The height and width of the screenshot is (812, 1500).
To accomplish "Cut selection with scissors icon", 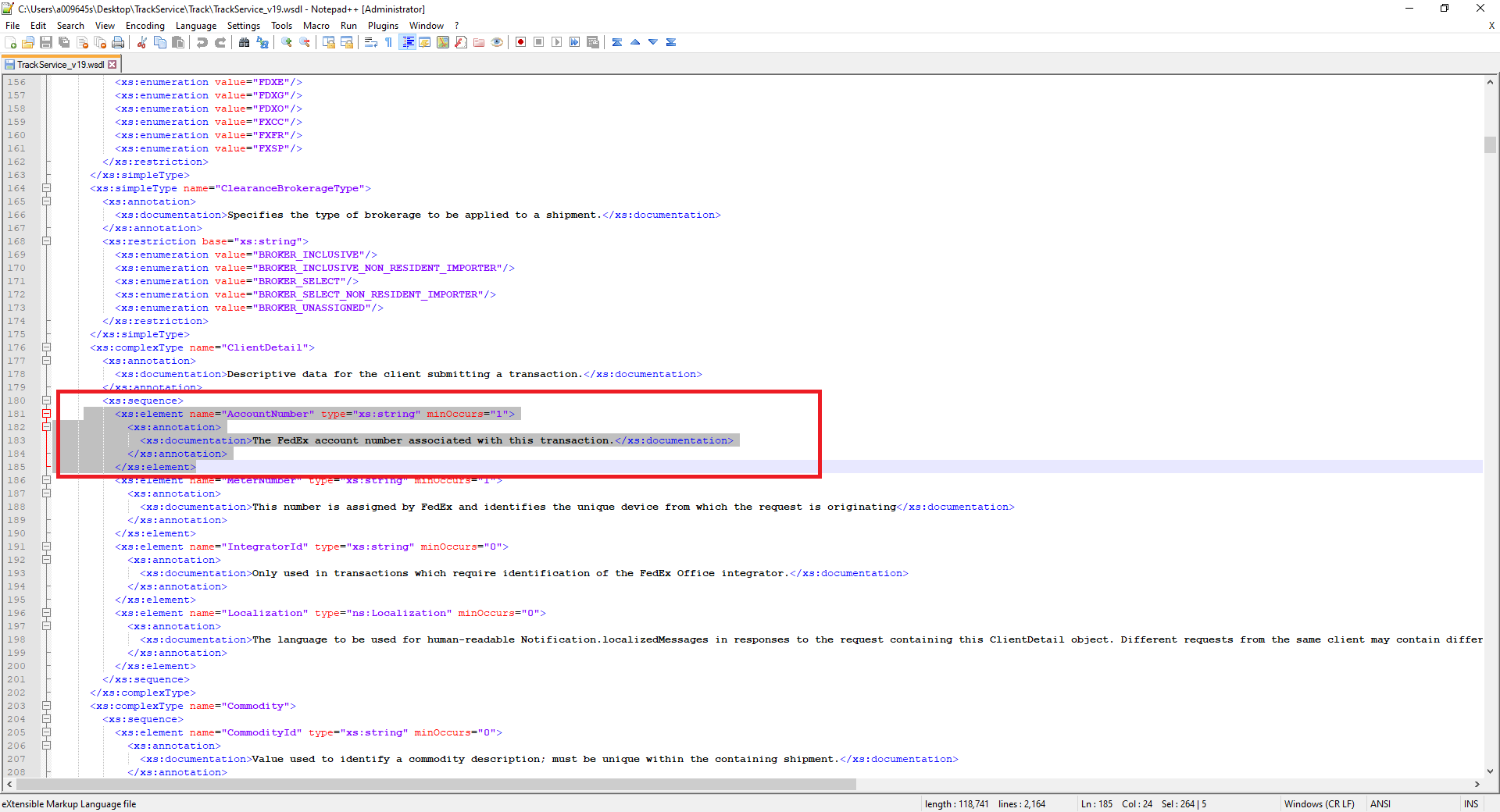I will [x=142, y=42].
